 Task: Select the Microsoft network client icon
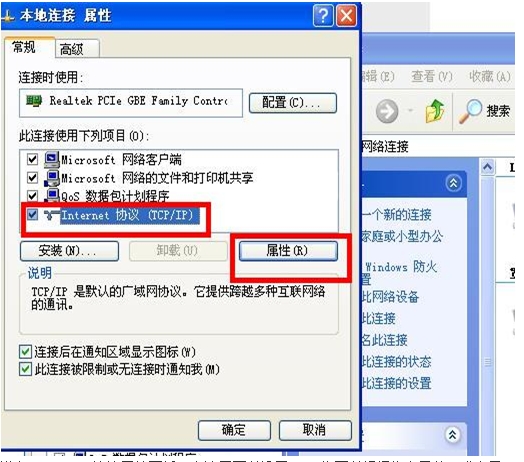tap(52, 160)
